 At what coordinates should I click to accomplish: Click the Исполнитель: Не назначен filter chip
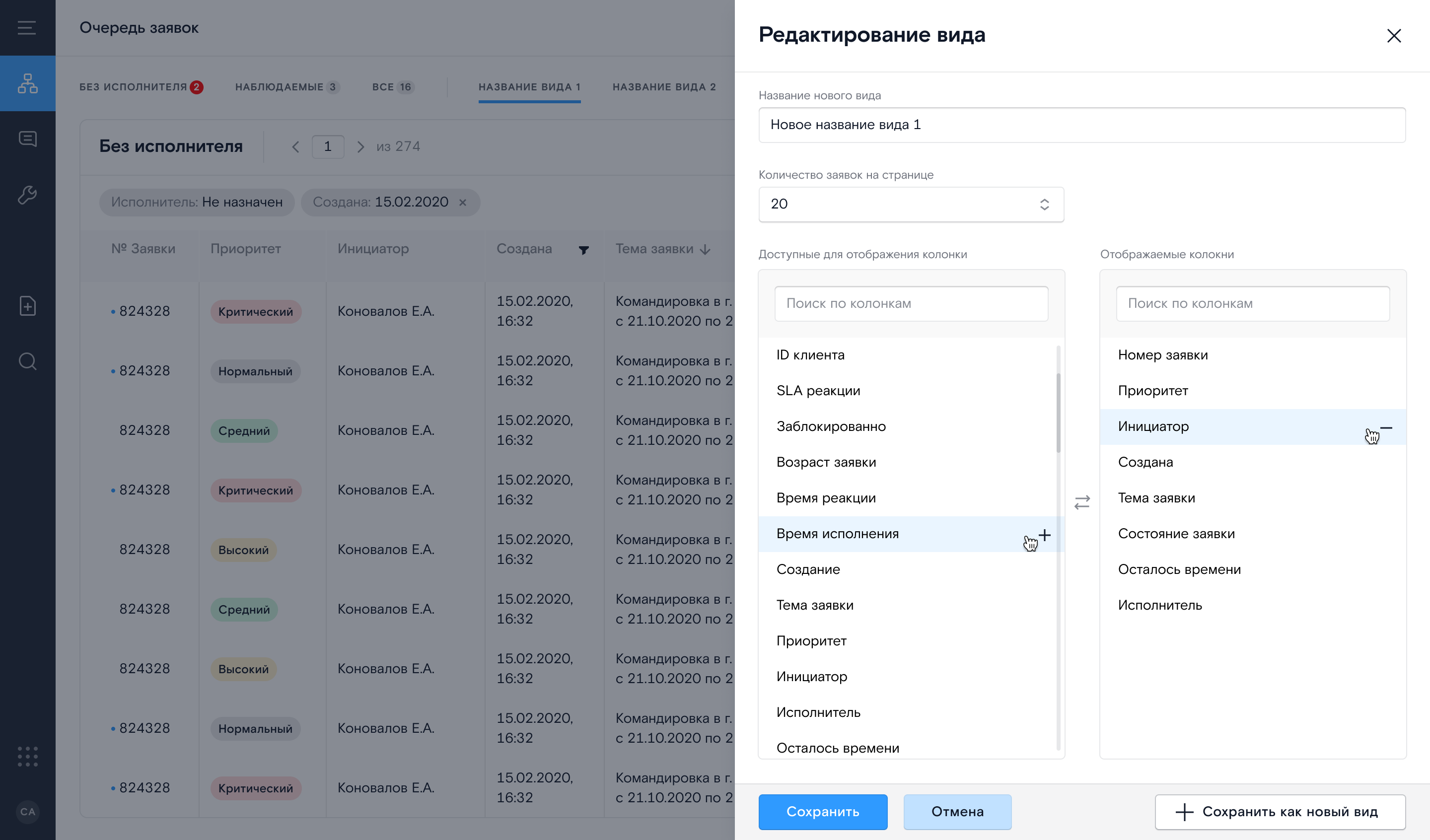tap(197, 203)
